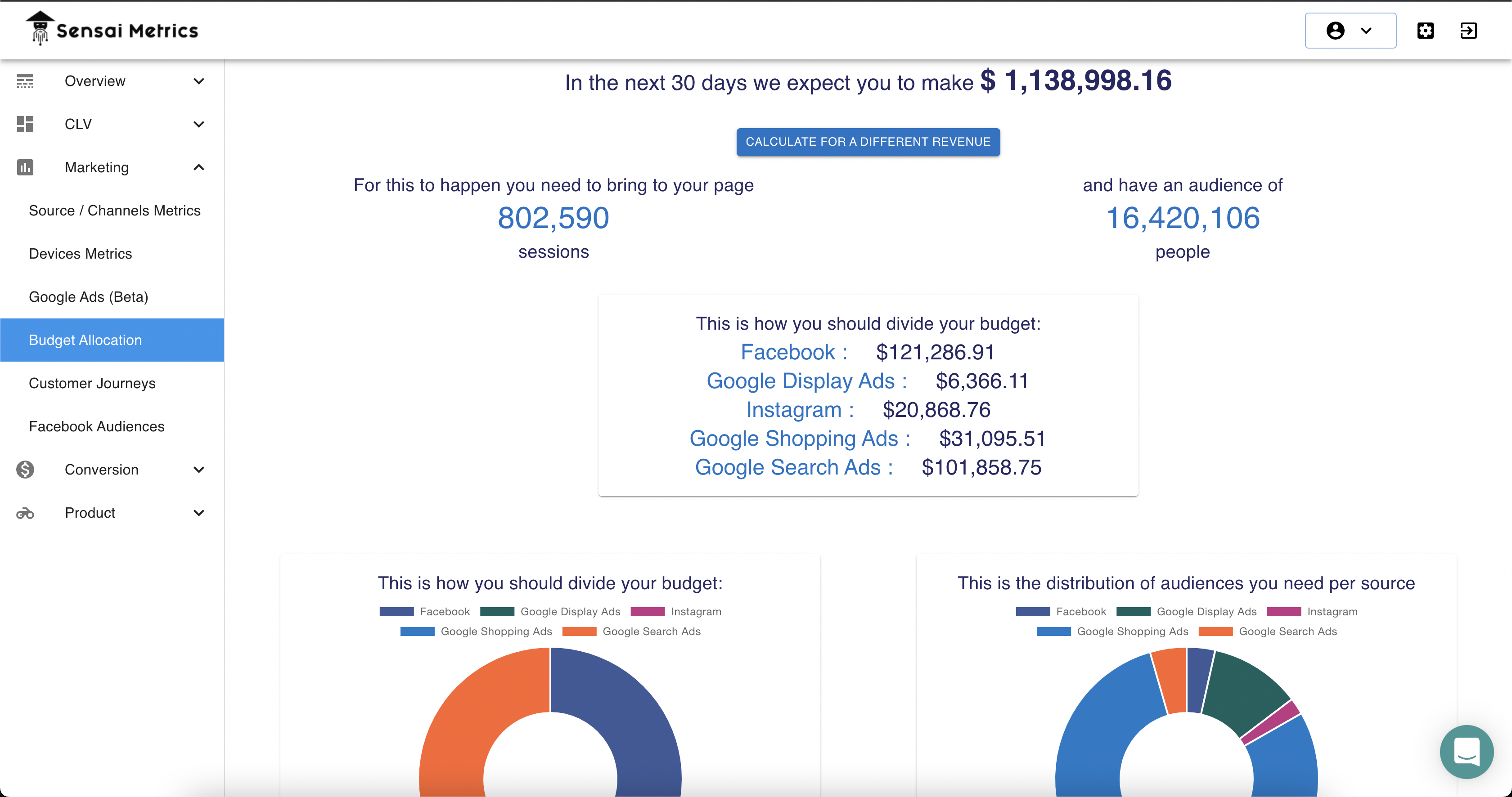Open the chat support bubble
The image size is (1512, 797).
pyautogui.click(x=1466, y=751)
